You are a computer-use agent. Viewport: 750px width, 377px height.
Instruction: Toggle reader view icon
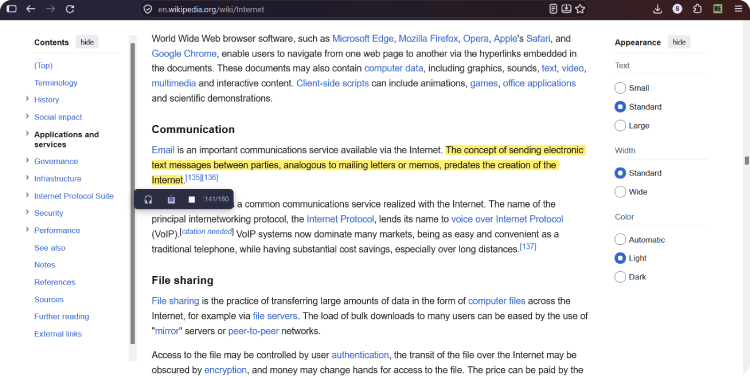pos(553,9)
